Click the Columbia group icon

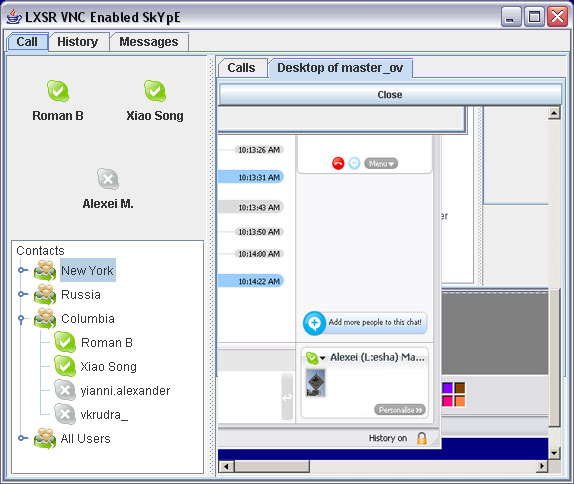(45, 319)
